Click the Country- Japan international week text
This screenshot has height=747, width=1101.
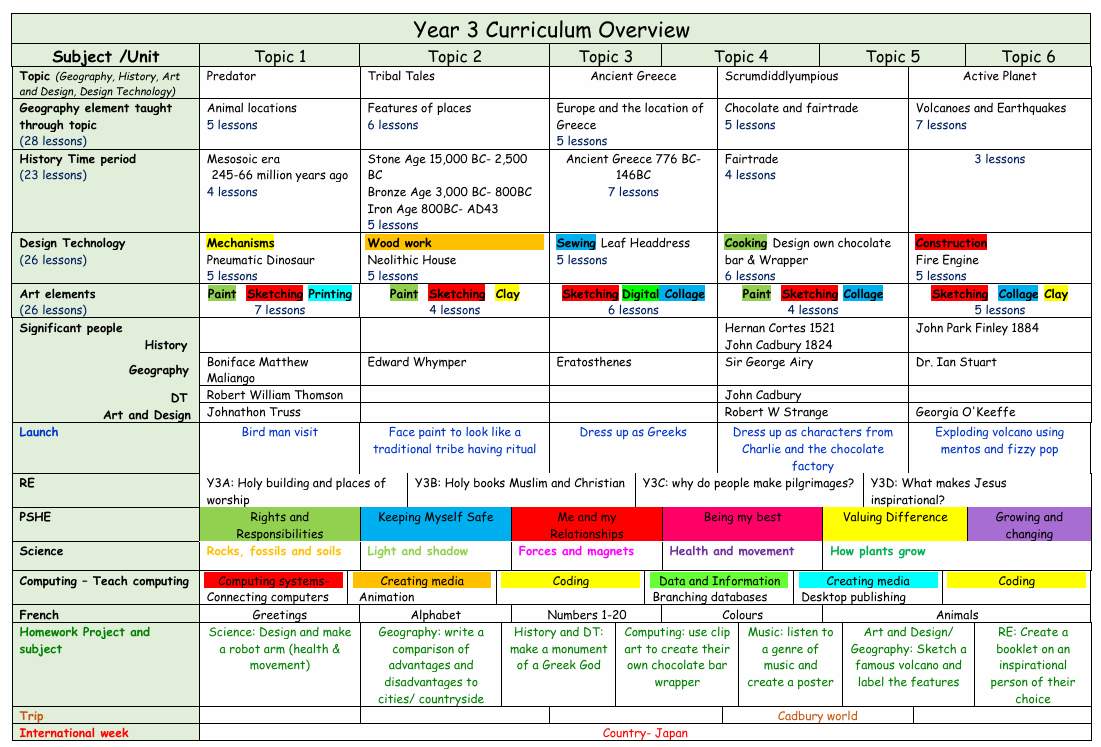click(x=645, y=733)
